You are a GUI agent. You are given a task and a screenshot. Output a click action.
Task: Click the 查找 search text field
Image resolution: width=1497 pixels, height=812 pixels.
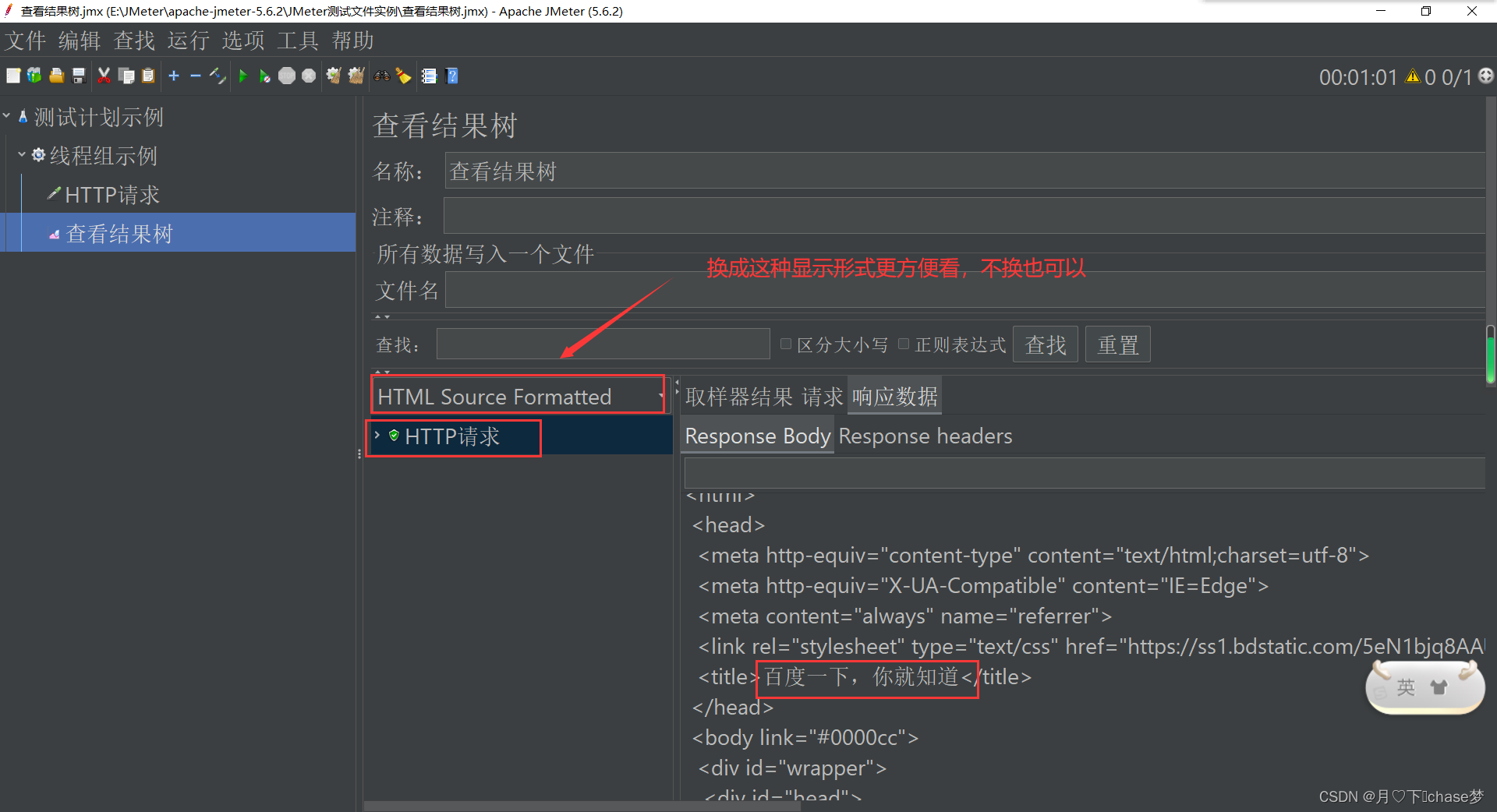point(603,344)
